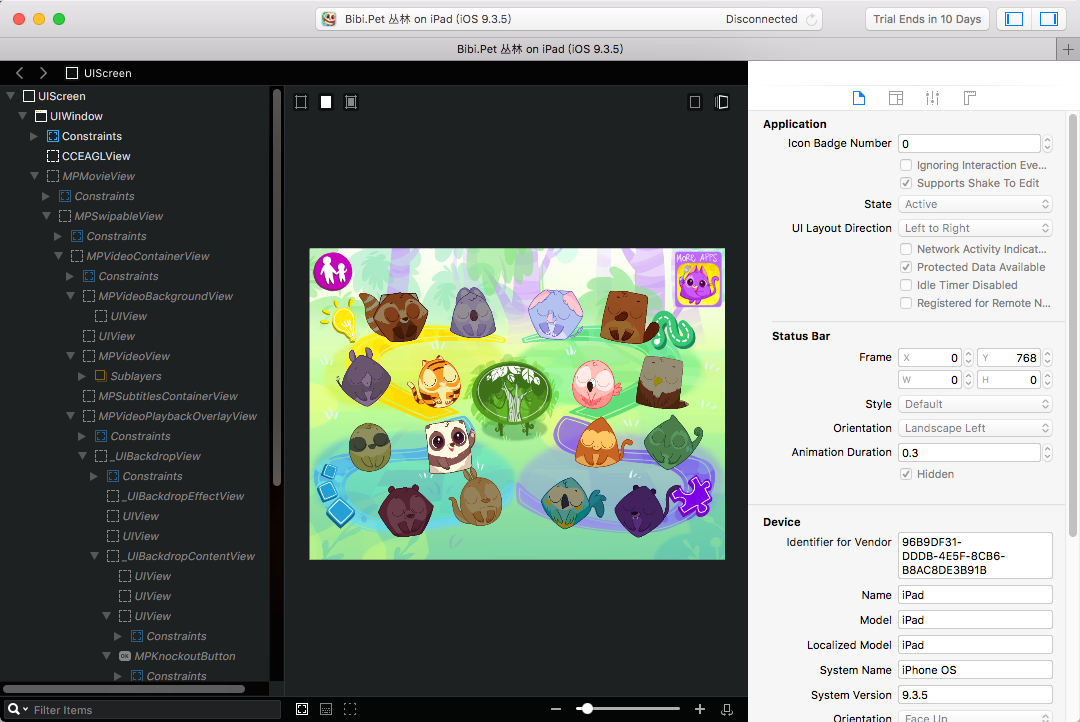Expand the Sublayers node

point(82,376)
